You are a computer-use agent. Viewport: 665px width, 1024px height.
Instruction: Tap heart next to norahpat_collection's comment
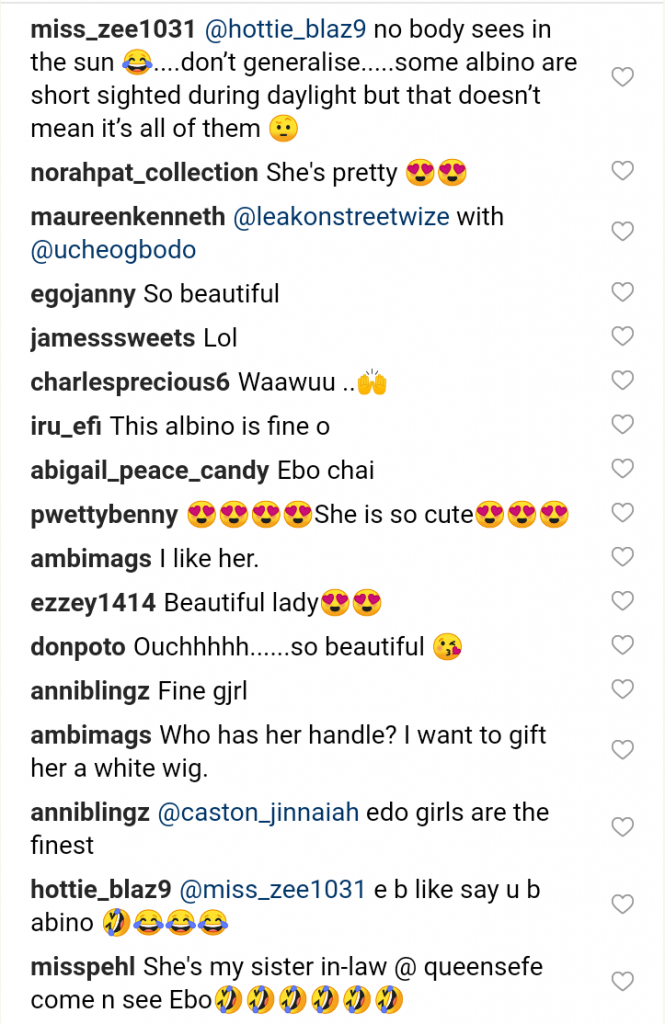pos(622,171)
